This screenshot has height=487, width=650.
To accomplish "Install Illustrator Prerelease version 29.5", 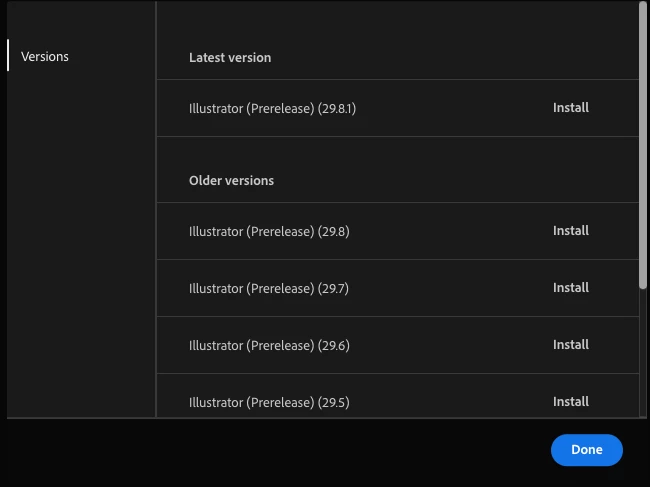I will point(570,402).
